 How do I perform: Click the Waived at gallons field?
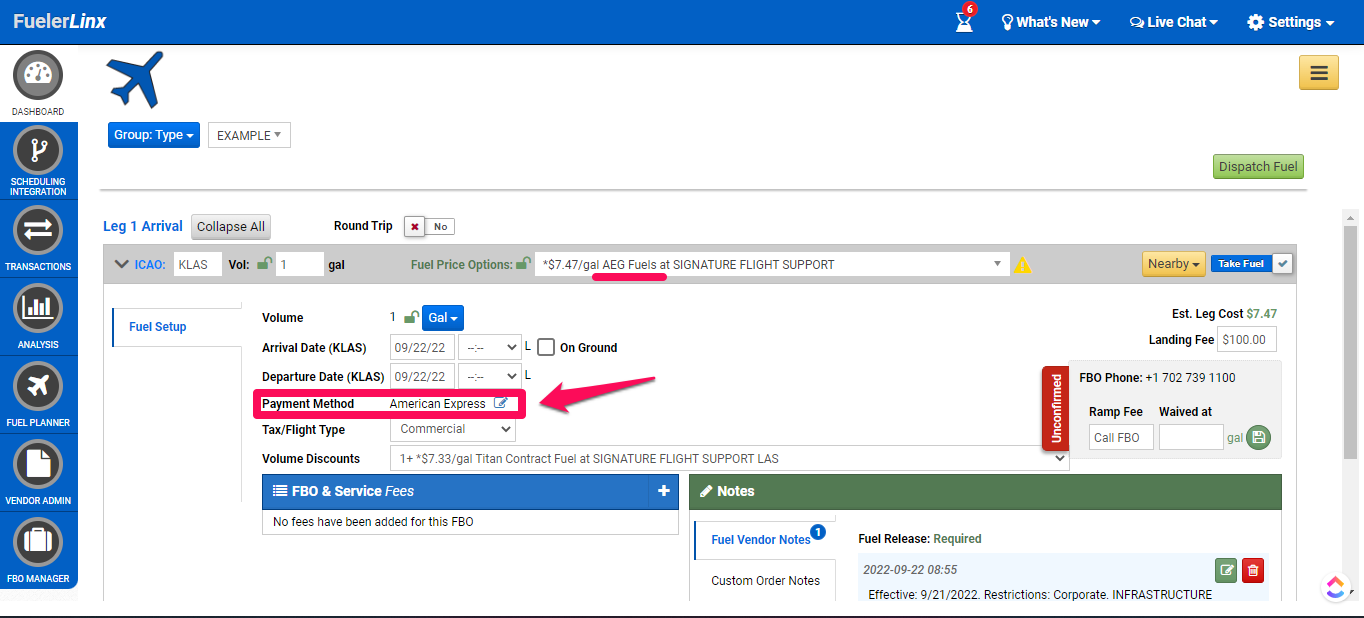tap(1191, 437)
